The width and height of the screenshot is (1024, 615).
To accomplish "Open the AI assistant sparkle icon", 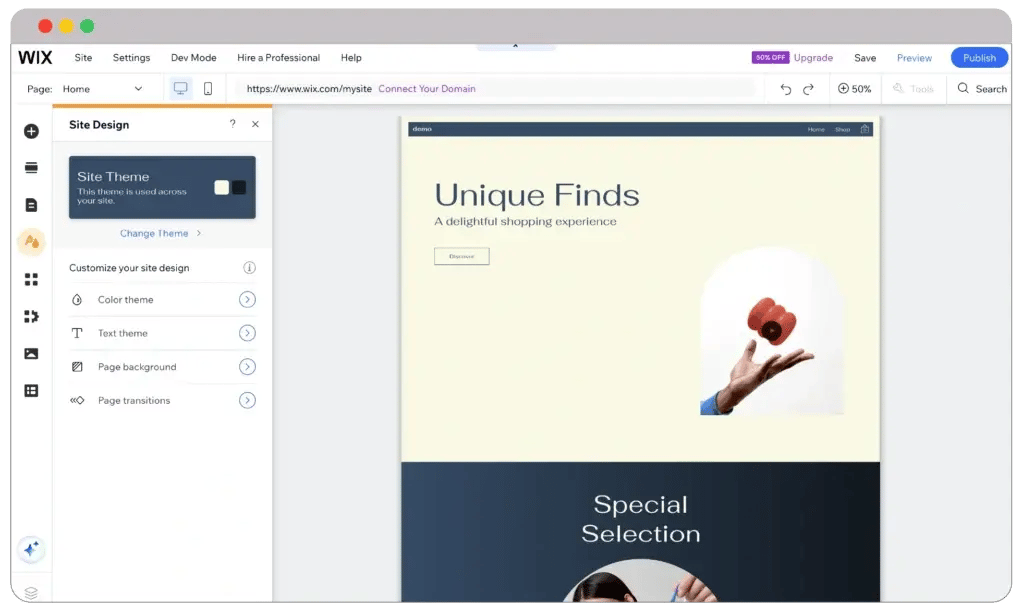I will (31, 549).
